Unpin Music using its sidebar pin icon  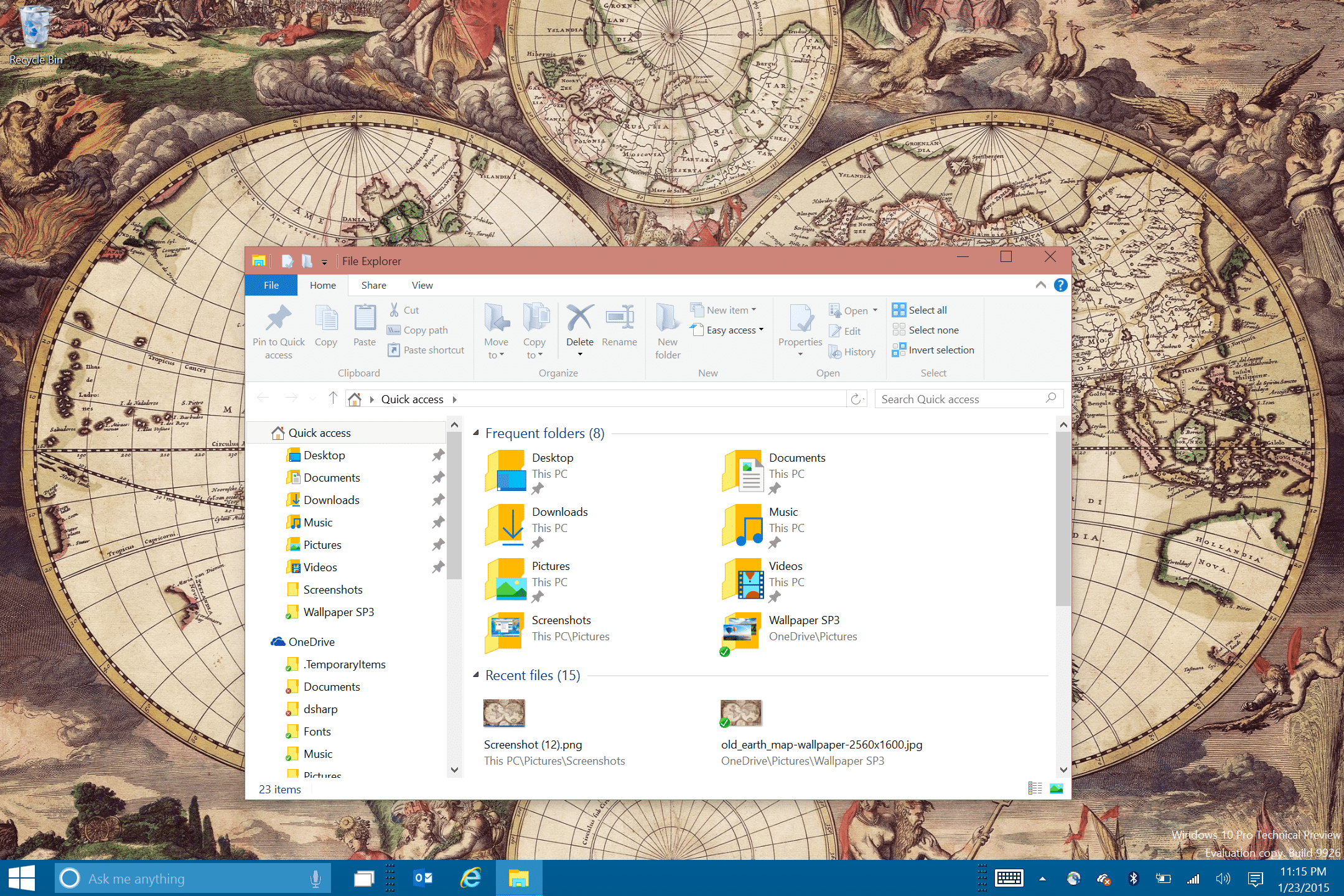[438, 523]
